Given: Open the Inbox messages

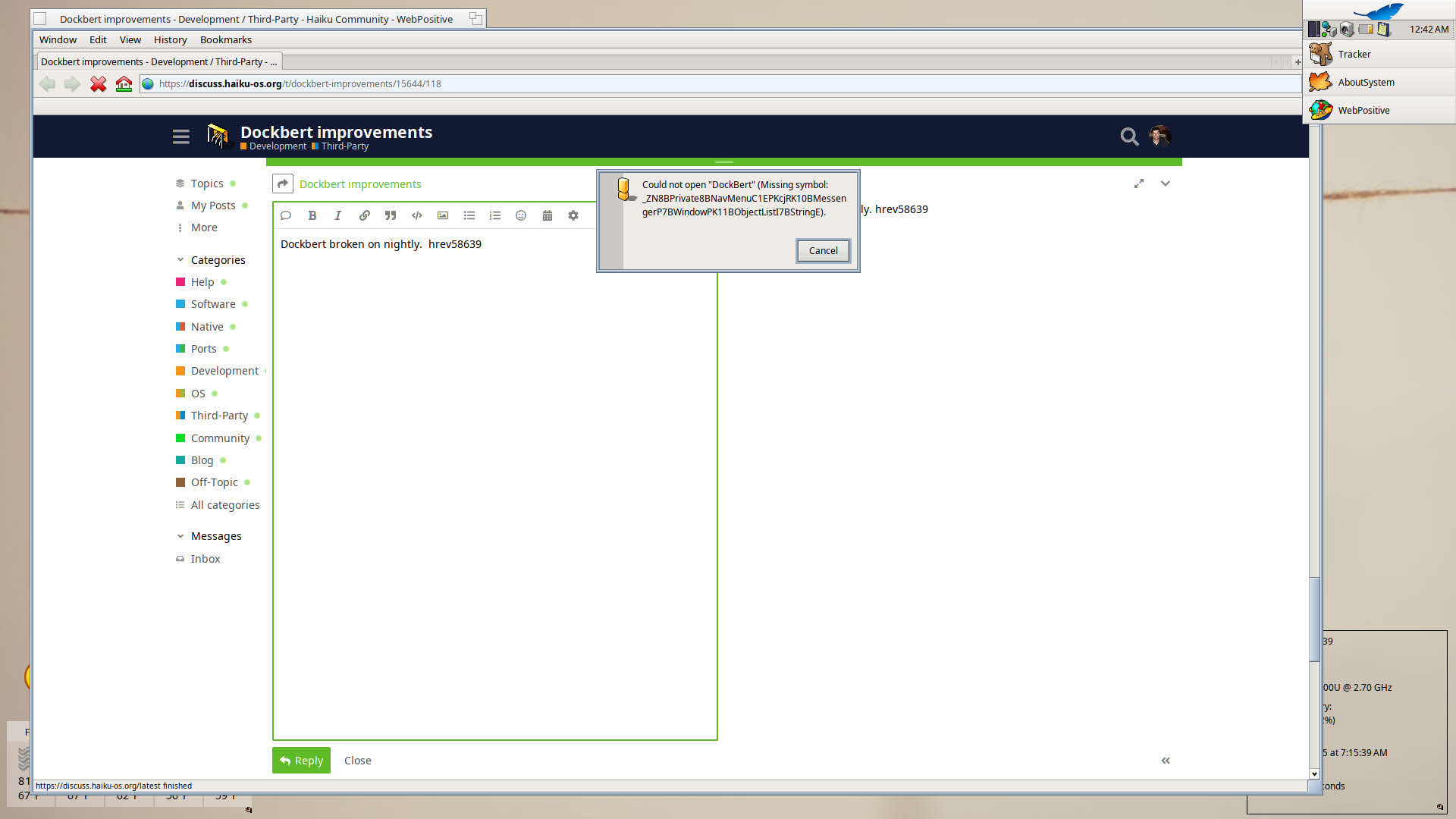Looking at the screenshot, I should (x=205, y=559).
